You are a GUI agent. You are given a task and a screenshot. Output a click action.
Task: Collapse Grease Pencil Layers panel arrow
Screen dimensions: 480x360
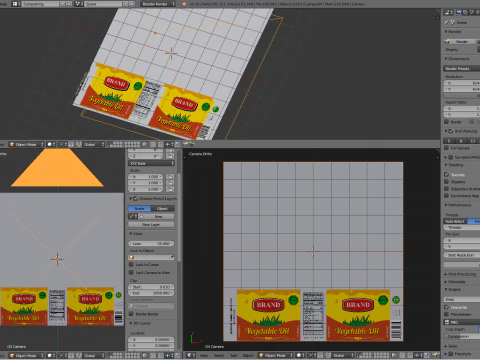130,198
